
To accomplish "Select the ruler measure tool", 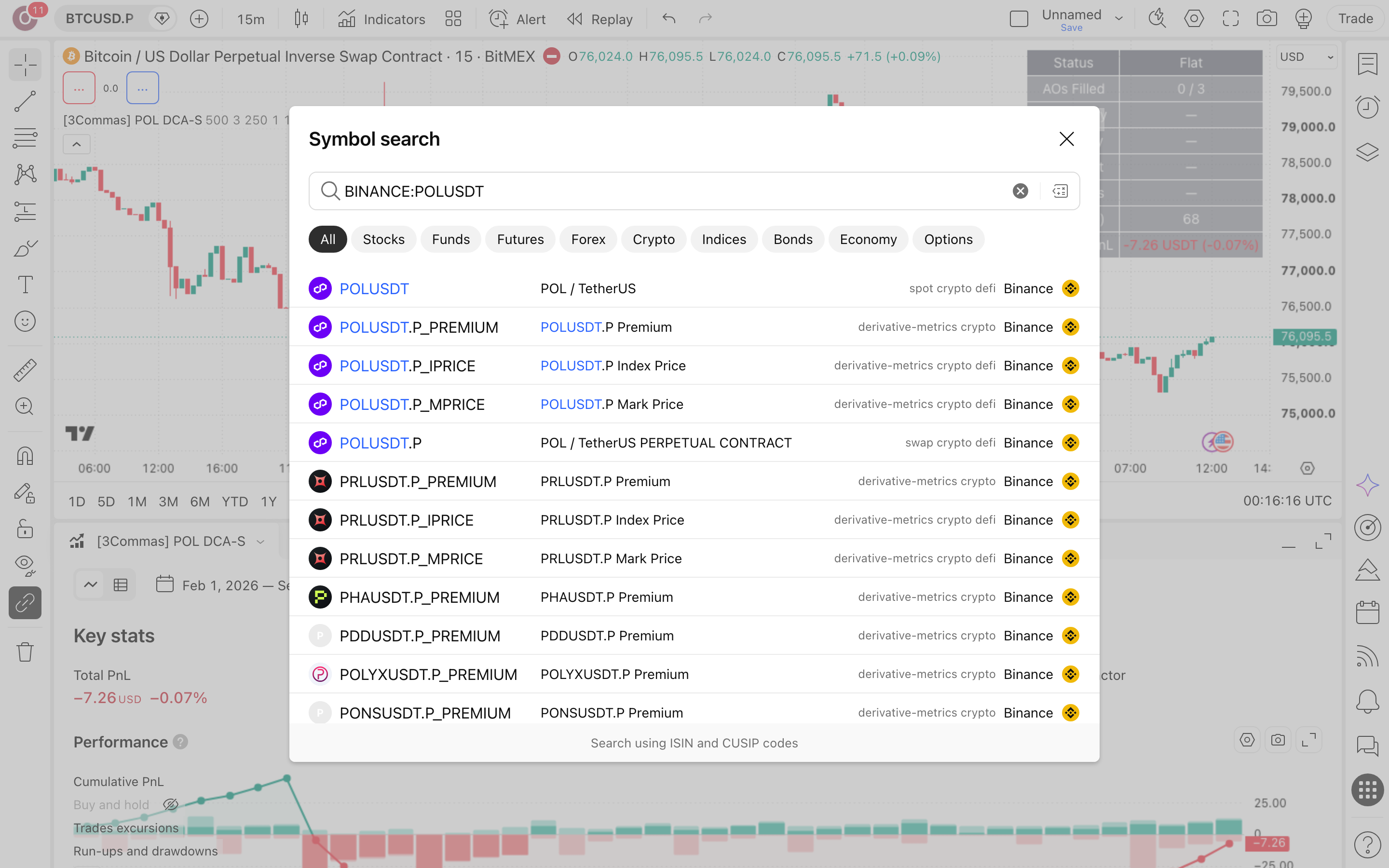I will 25,370.
